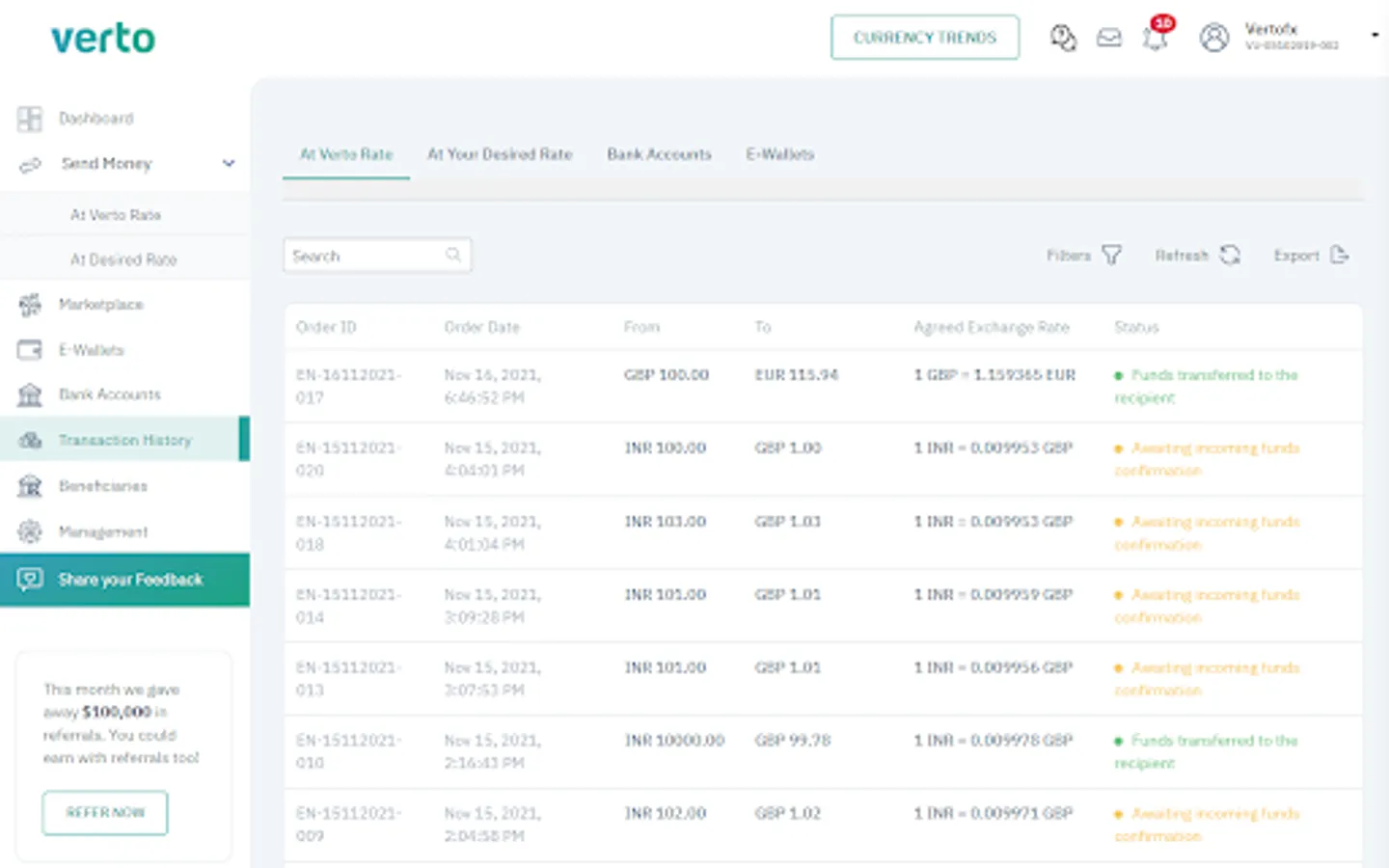Click the Refresh label
1389x868 pixels.
(1182, 256)
